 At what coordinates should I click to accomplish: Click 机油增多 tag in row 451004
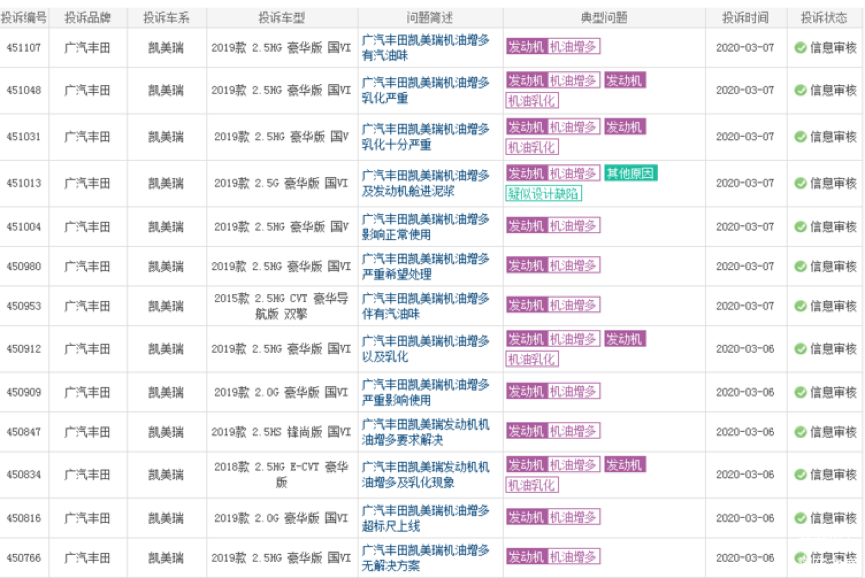pos(574,226)
